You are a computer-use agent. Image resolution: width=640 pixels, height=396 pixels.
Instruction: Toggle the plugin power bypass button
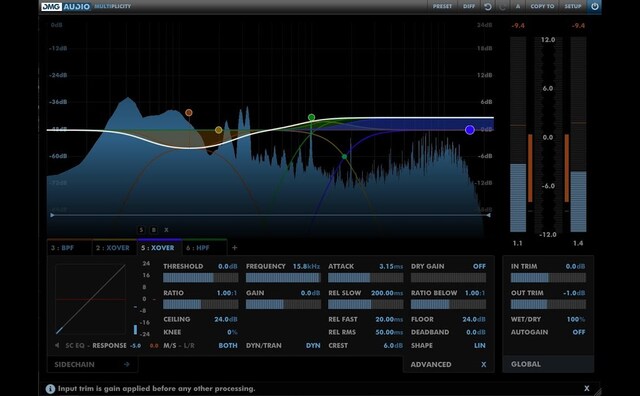(x=594, y=7)
